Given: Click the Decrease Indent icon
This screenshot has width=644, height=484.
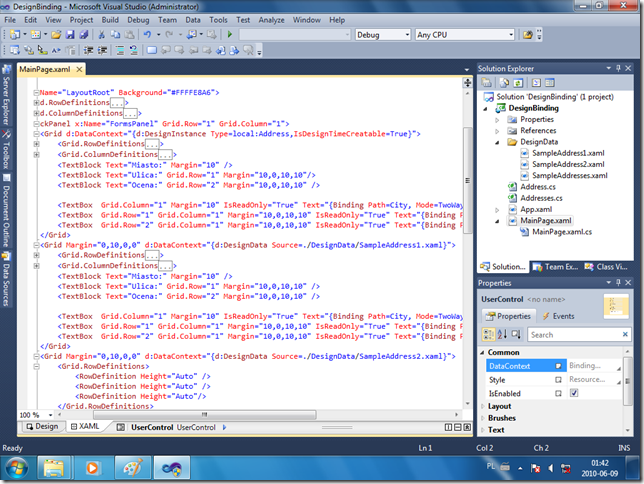Looking at the screenshot, I should (x=88, y=51).
